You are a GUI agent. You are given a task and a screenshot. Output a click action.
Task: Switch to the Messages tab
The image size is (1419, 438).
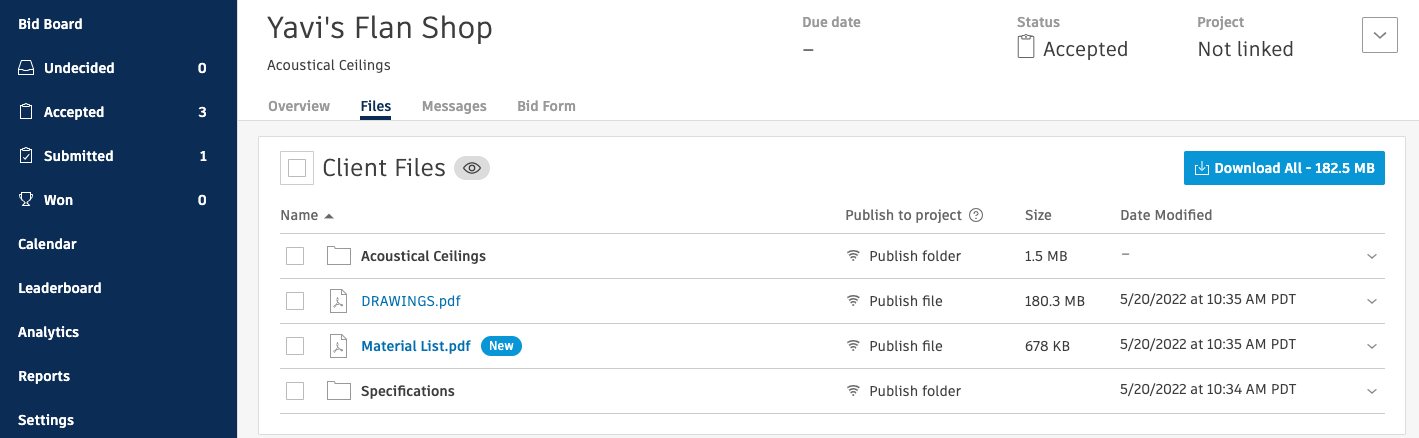[454, 106]
